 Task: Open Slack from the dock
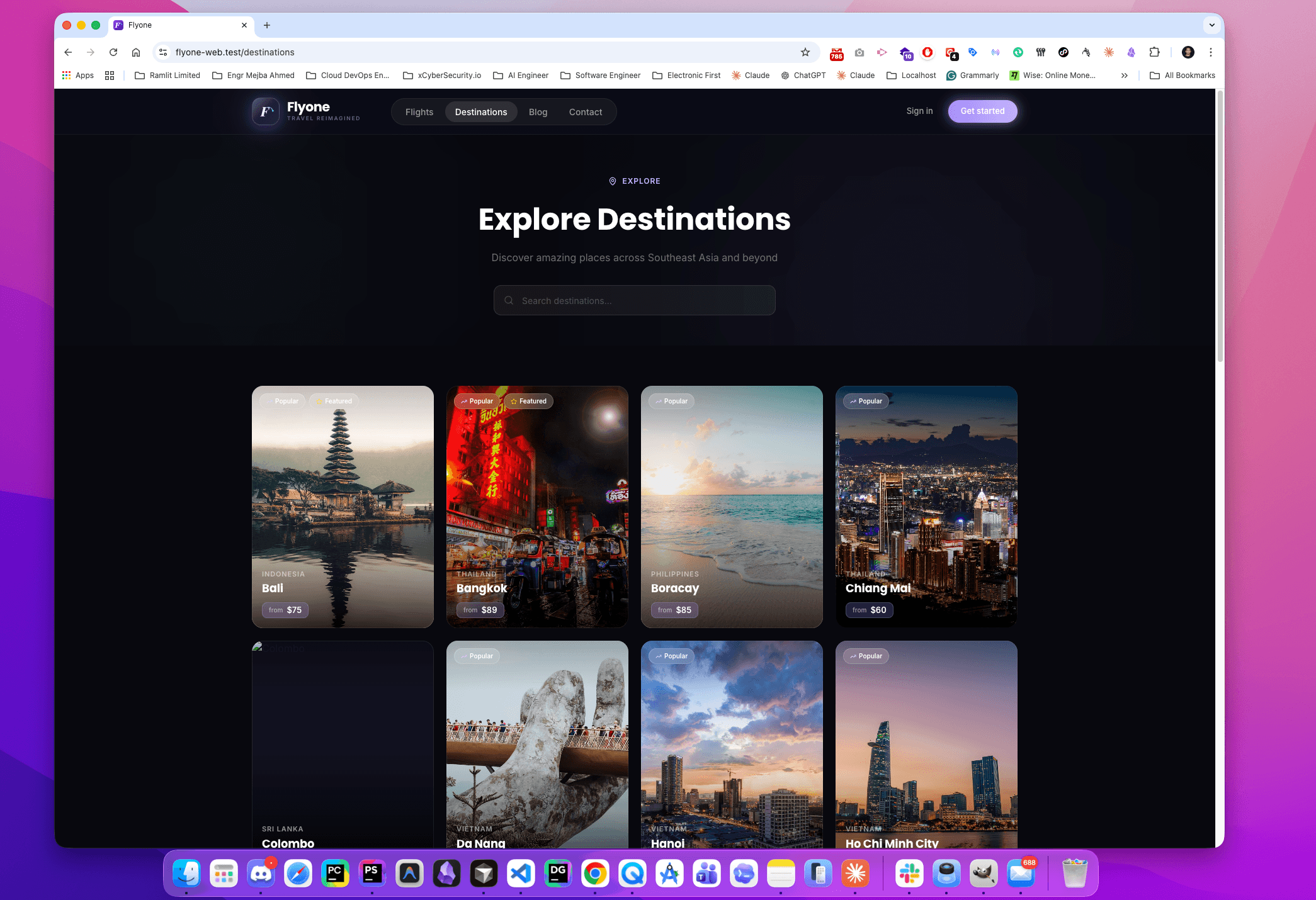coord(909,874)
